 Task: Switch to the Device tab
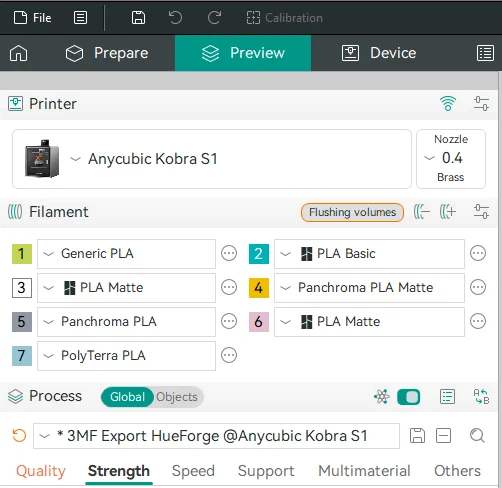pos(379,53)
